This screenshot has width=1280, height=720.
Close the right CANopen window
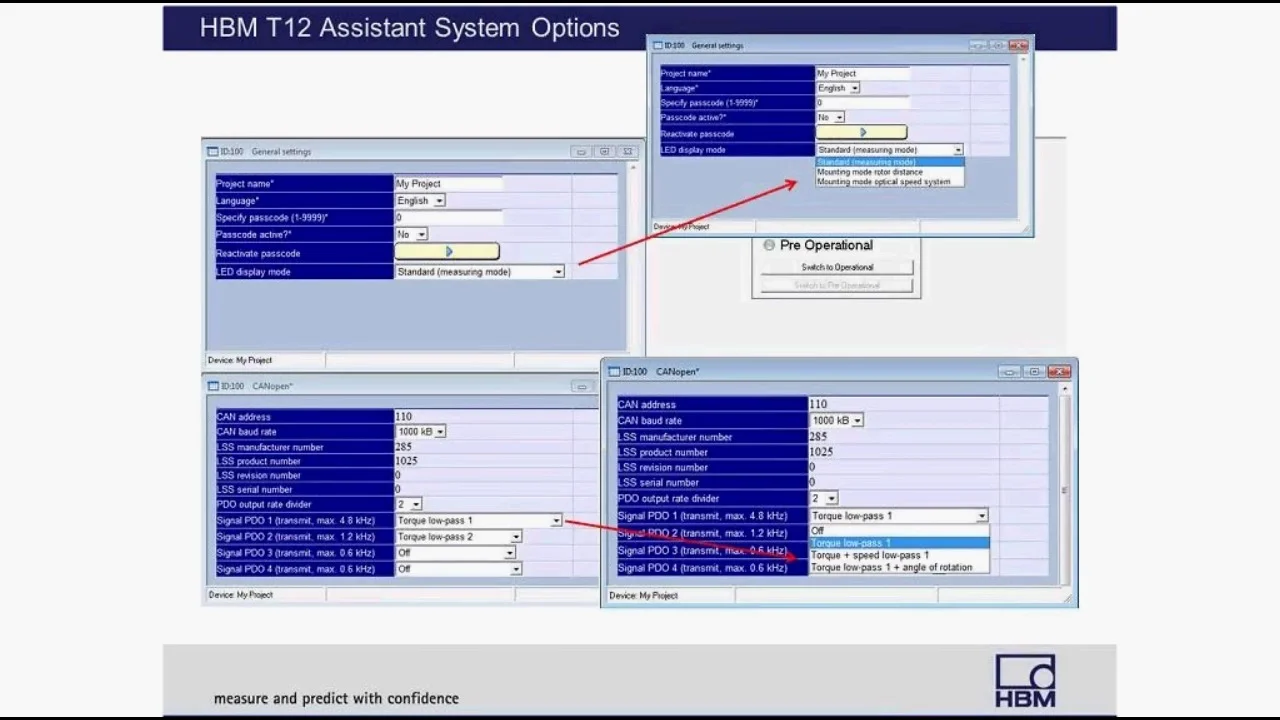pos(1059,372)
